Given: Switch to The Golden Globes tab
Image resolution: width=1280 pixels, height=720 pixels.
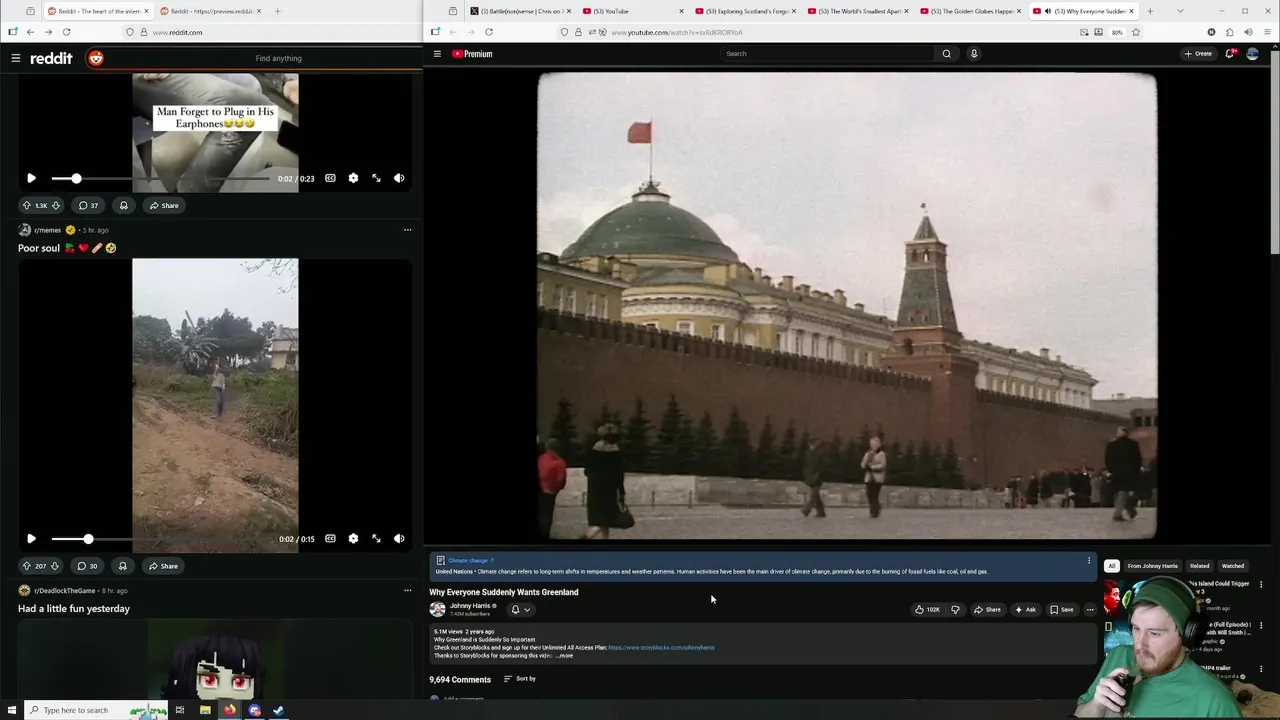Looking at the screenshot, I should click(x=970, y=11).
